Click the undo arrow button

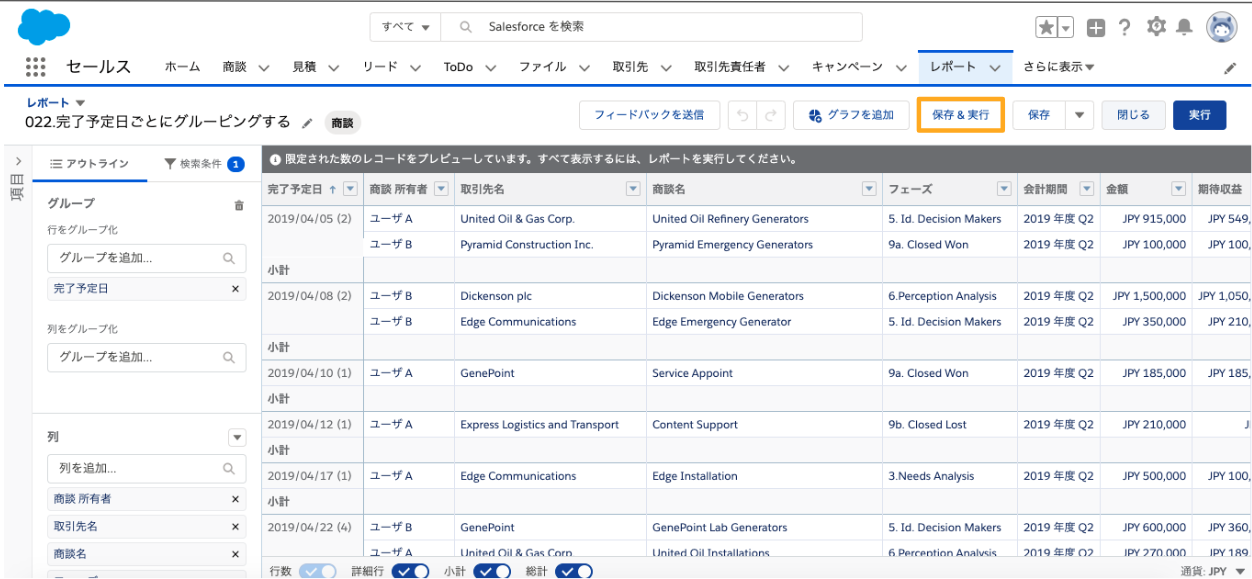[x=742, y=115]
